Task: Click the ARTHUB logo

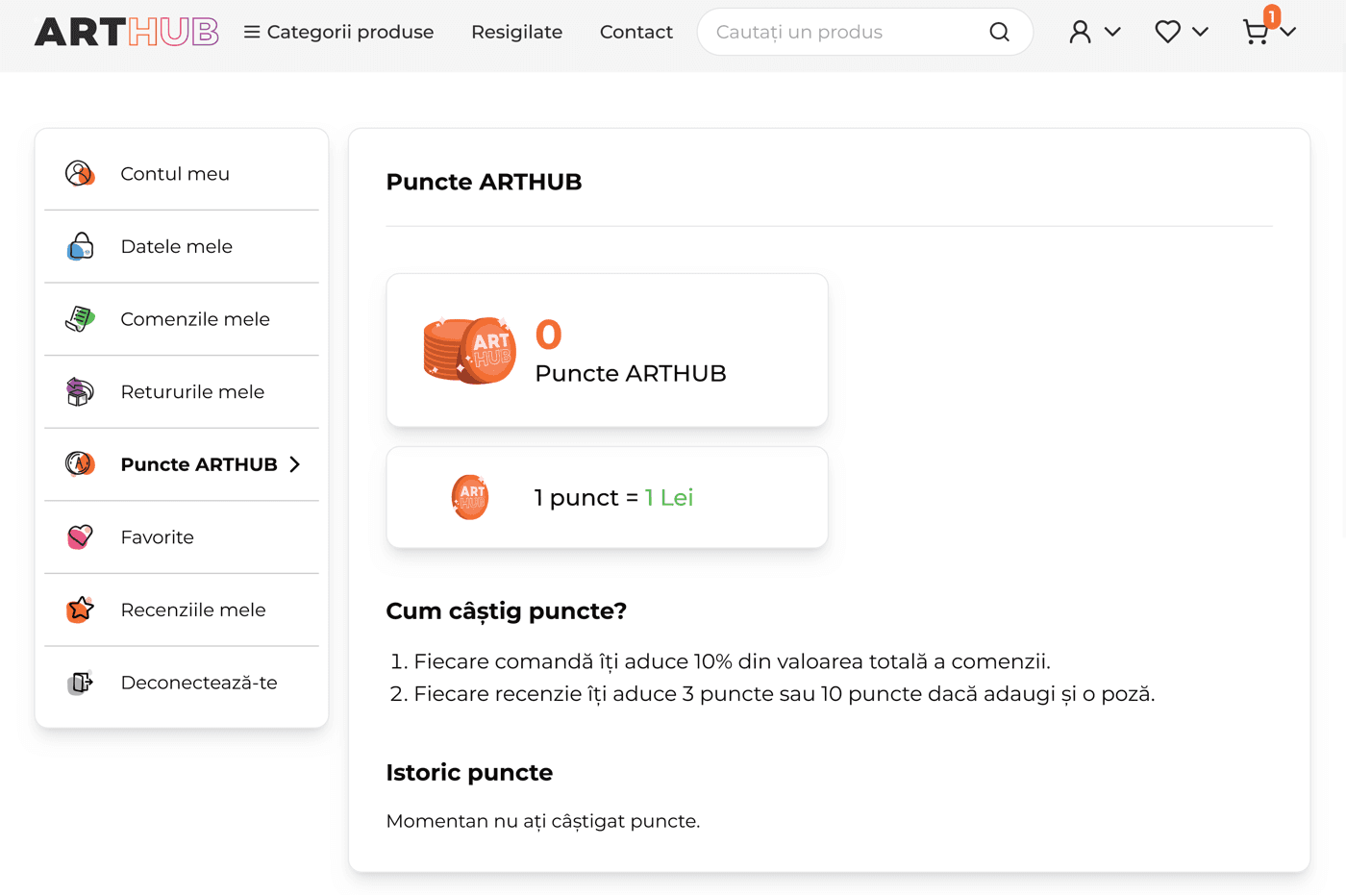Action: click(x=127, y=32)
